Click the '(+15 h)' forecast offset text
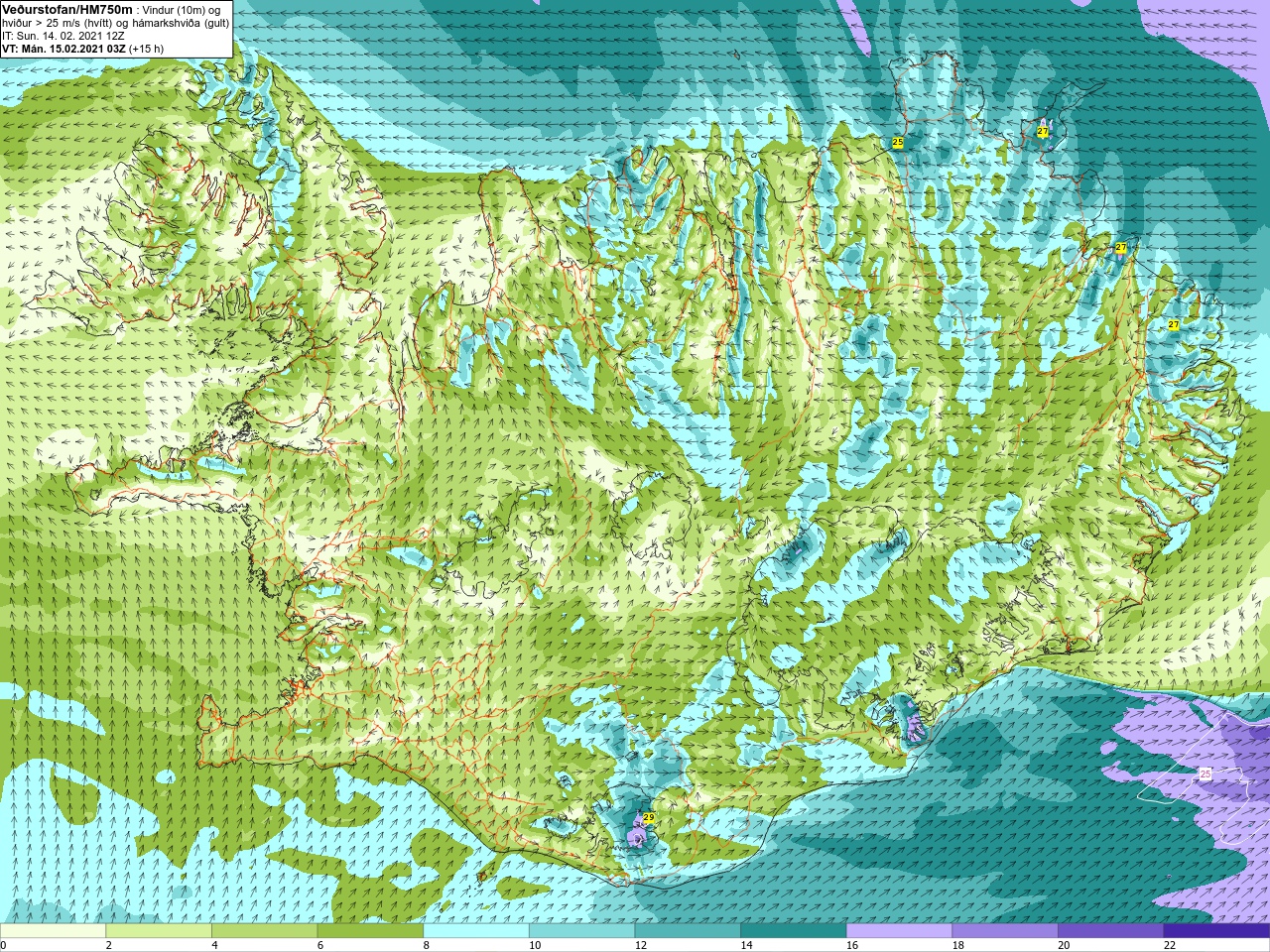 tap(147, 49)
